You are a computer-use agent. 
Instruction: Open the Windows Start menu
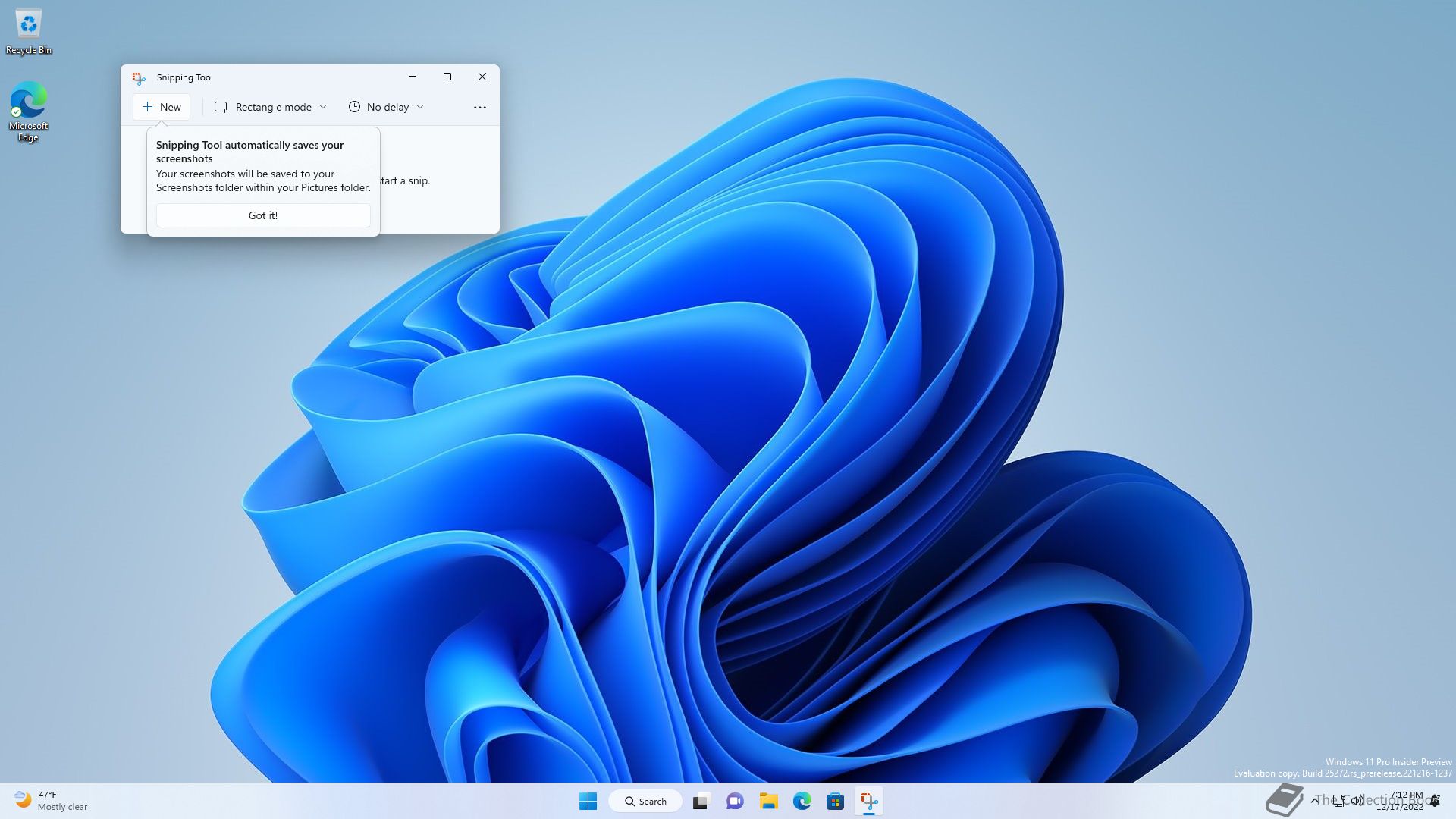click(588, 801)
